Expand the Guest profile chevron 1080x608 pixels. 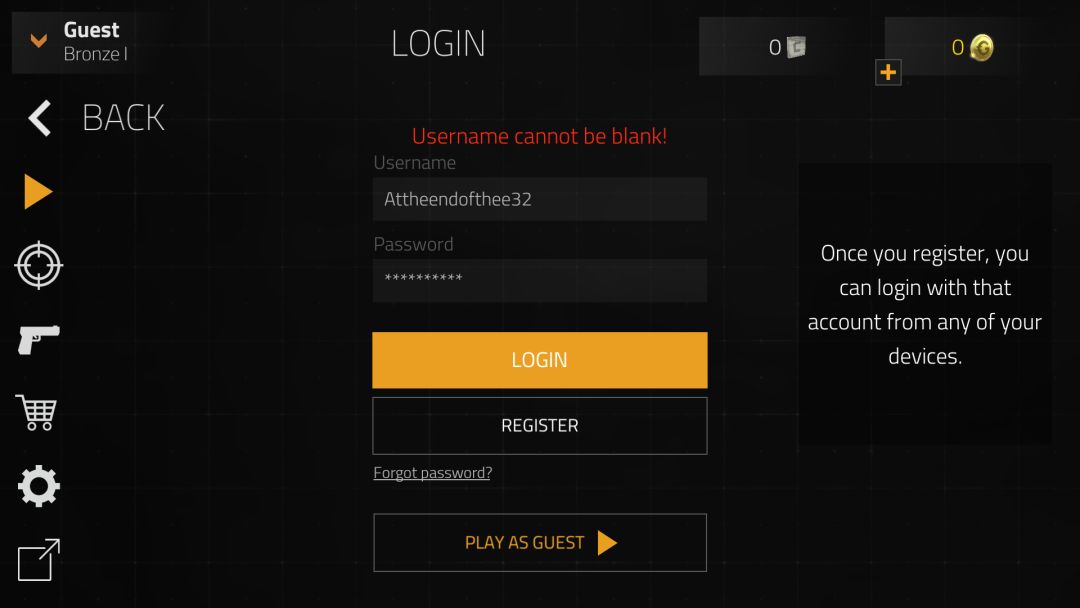tap(39, 41)
